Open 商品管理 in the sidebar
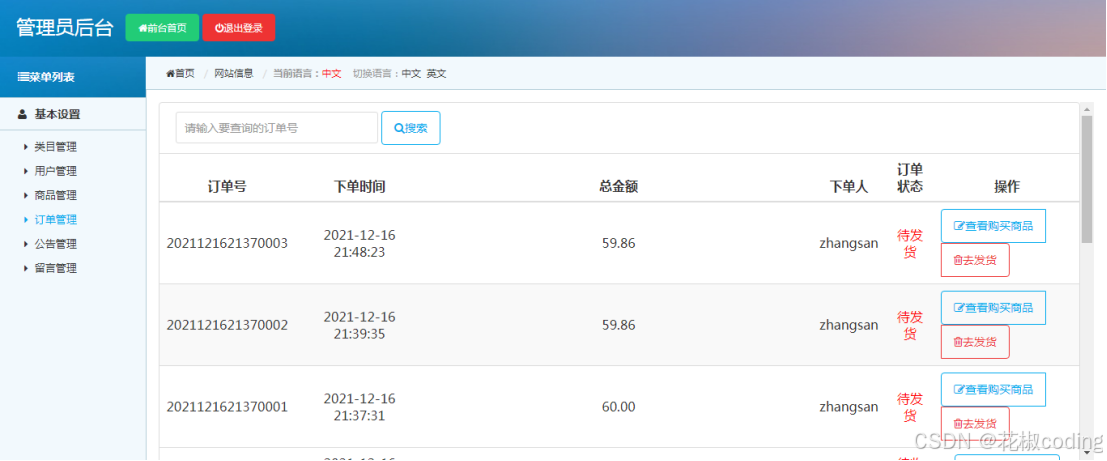1107x461 pixels. click(x=55, y=196)
